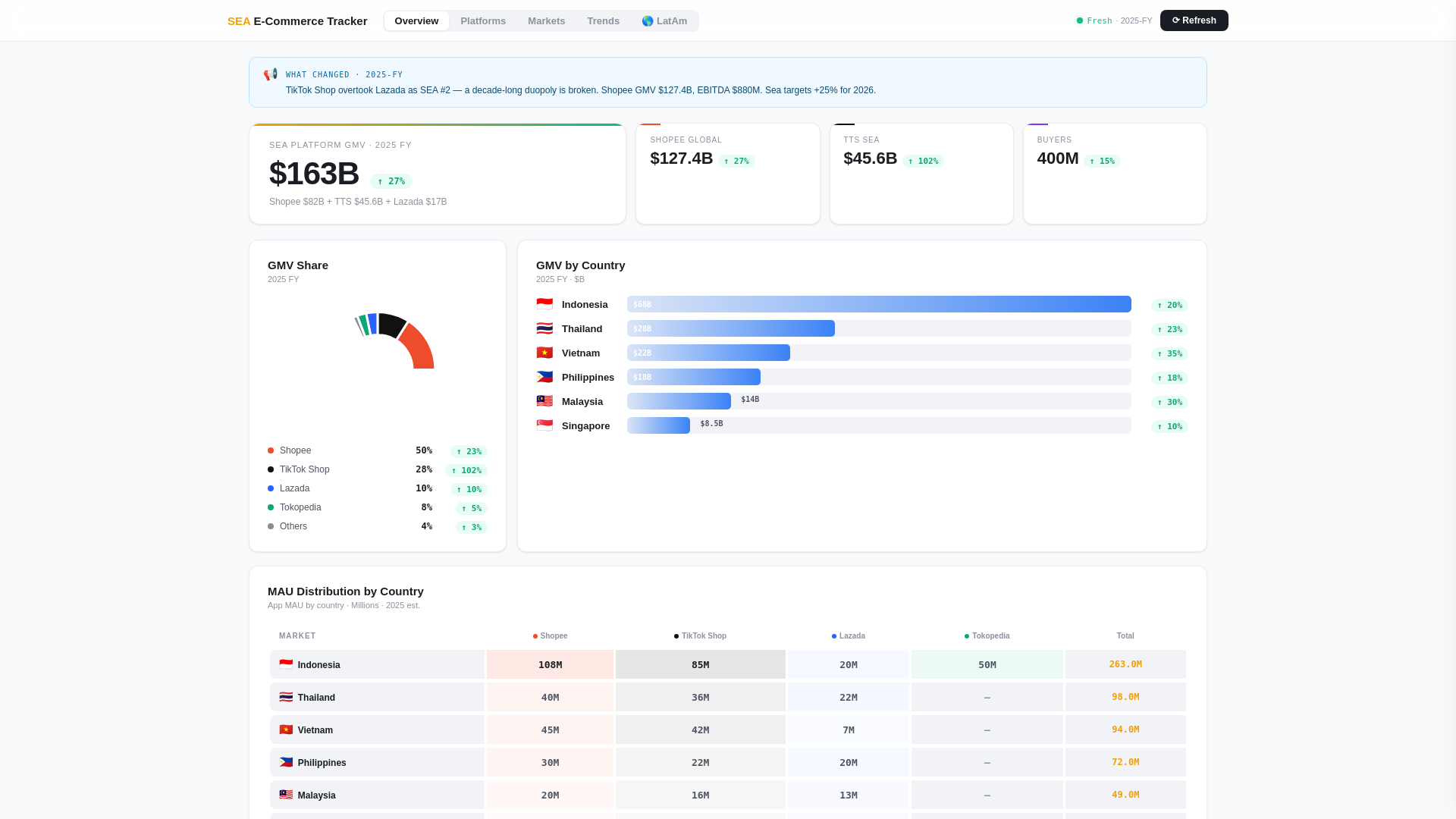Click the 30% growth badge for Malaysia GMV
1456x819 pixels.
coord(1169,402)
